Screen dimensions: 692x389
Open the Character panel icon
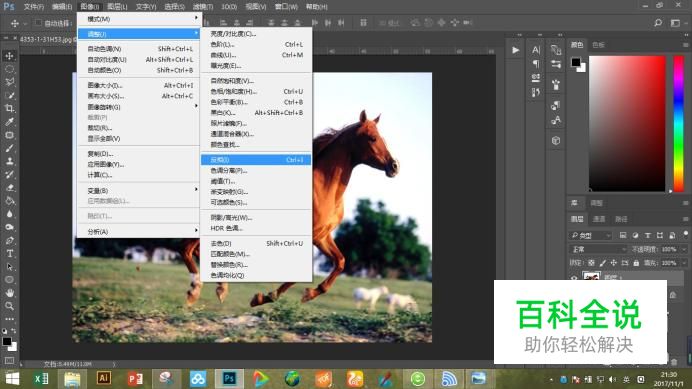[x=536, y=50]
